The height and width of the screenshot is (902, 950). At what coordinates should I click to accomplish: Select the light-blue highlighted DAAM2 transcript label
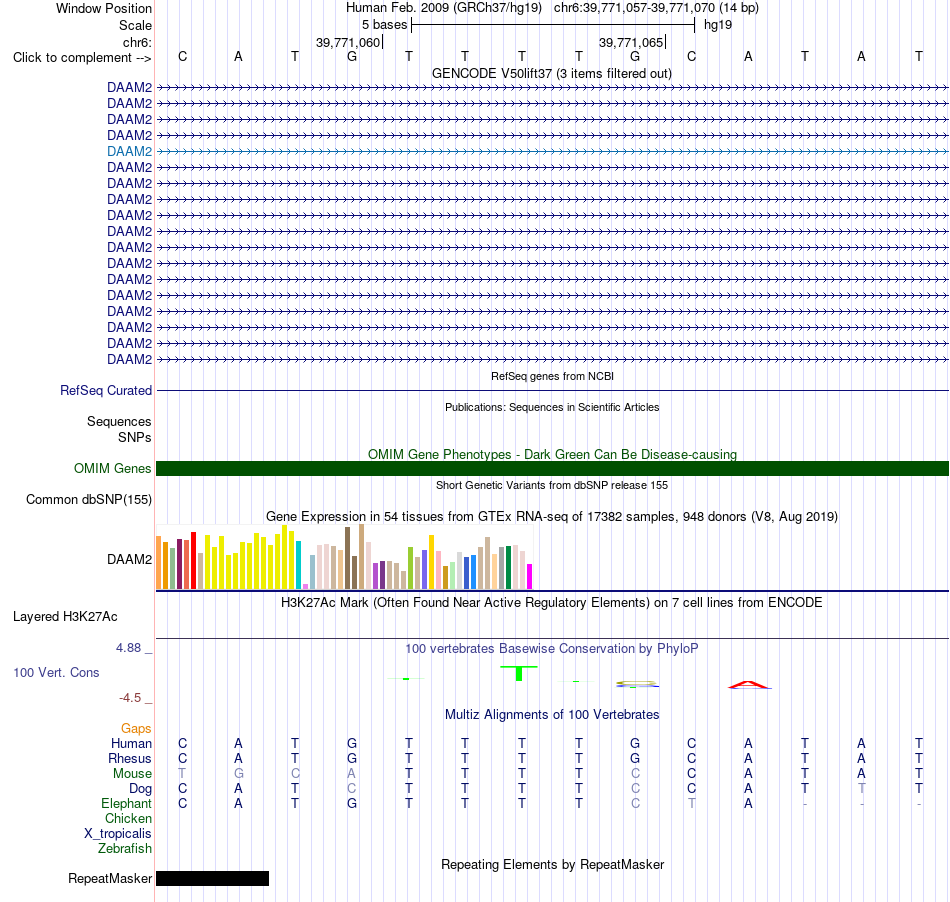click(130, 151)
